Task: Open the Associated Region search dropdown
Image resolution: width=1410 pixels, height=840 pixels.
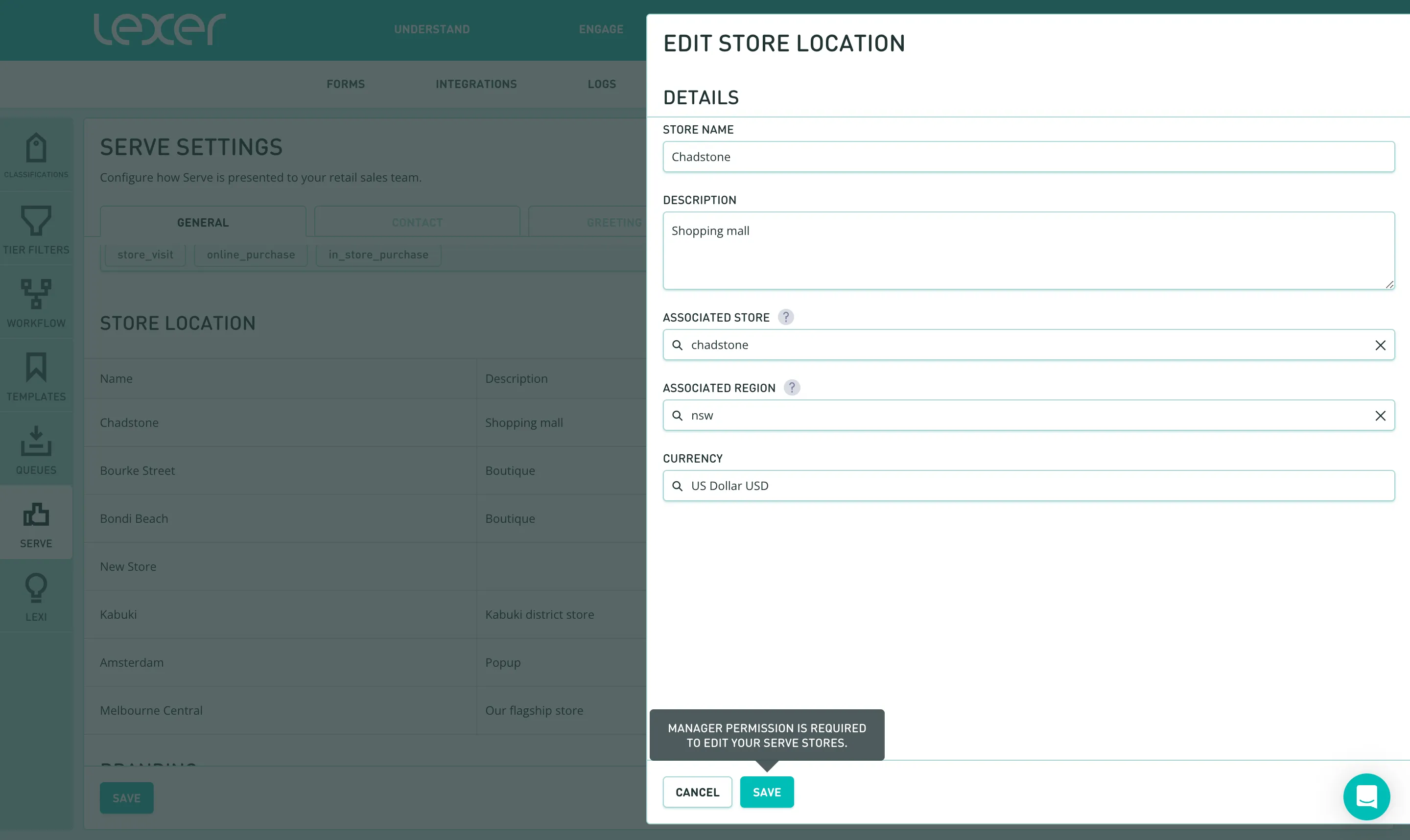Action: 1019,416
